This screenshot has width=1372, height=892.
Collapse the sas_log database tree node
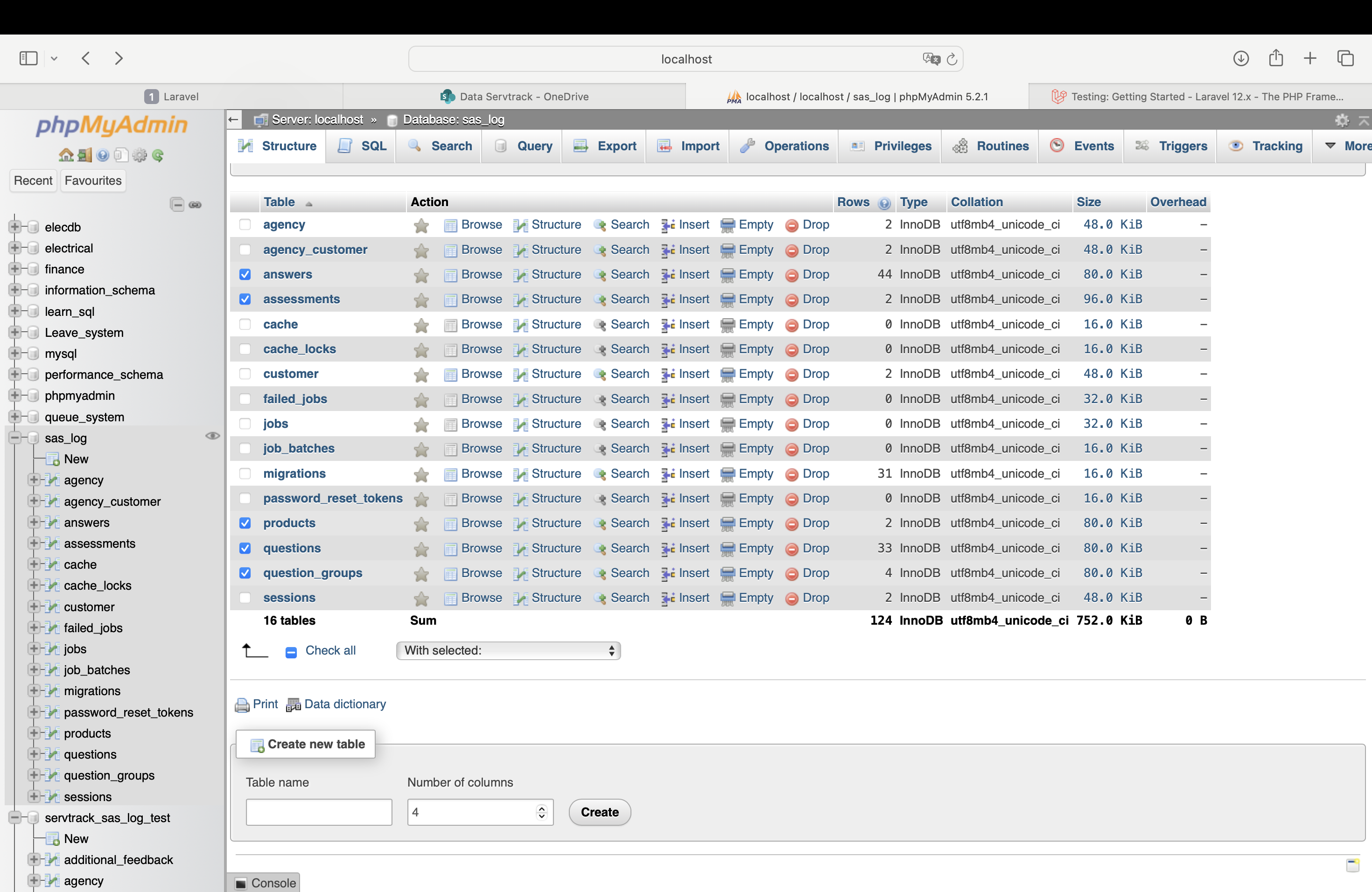coord(15,438)
